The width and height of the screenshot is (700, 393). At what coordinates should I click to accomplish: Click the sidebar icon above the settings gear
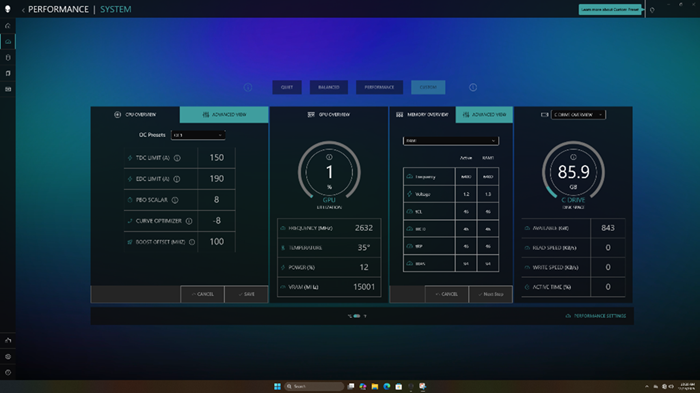(8, 340)
